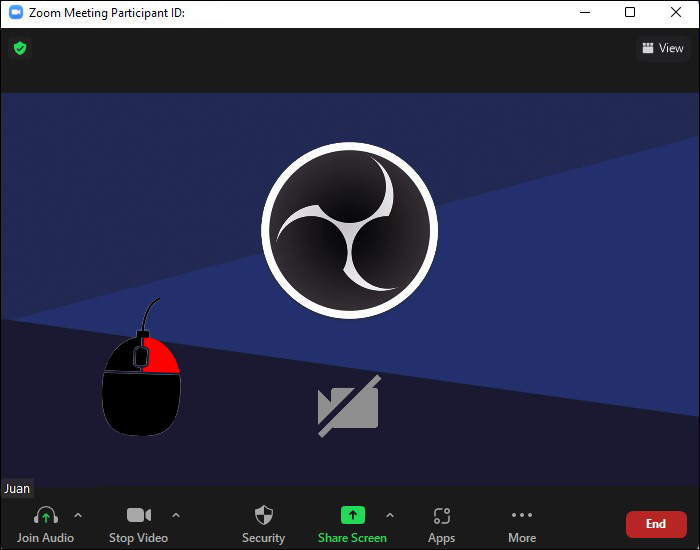Click the OBS logo in video feed
700x550 pixels.
click(x=349, y=230)
